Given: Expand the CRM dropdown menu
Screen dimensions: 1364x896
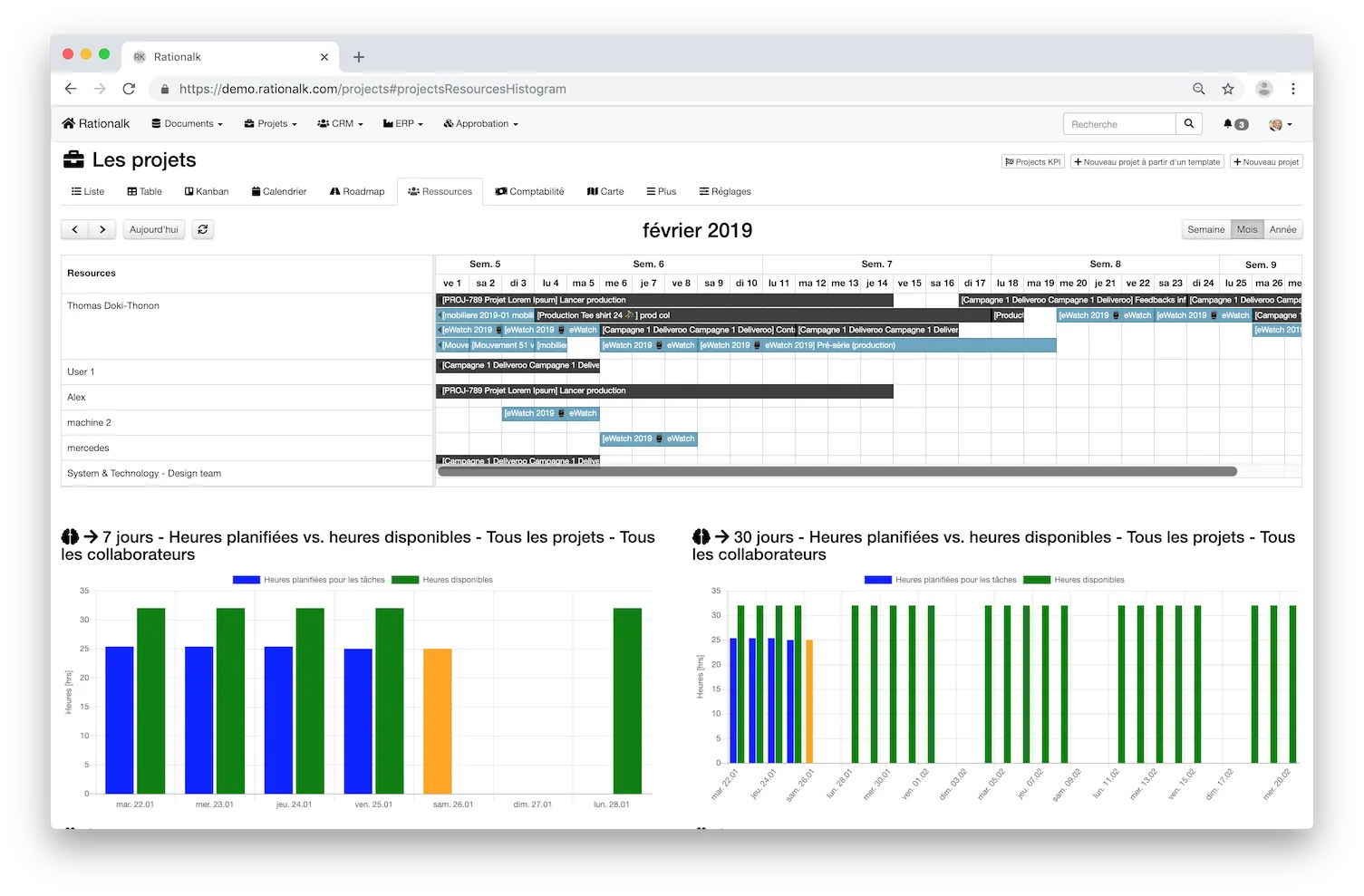Looking at the screenshot, I should [x=340, y=124].
